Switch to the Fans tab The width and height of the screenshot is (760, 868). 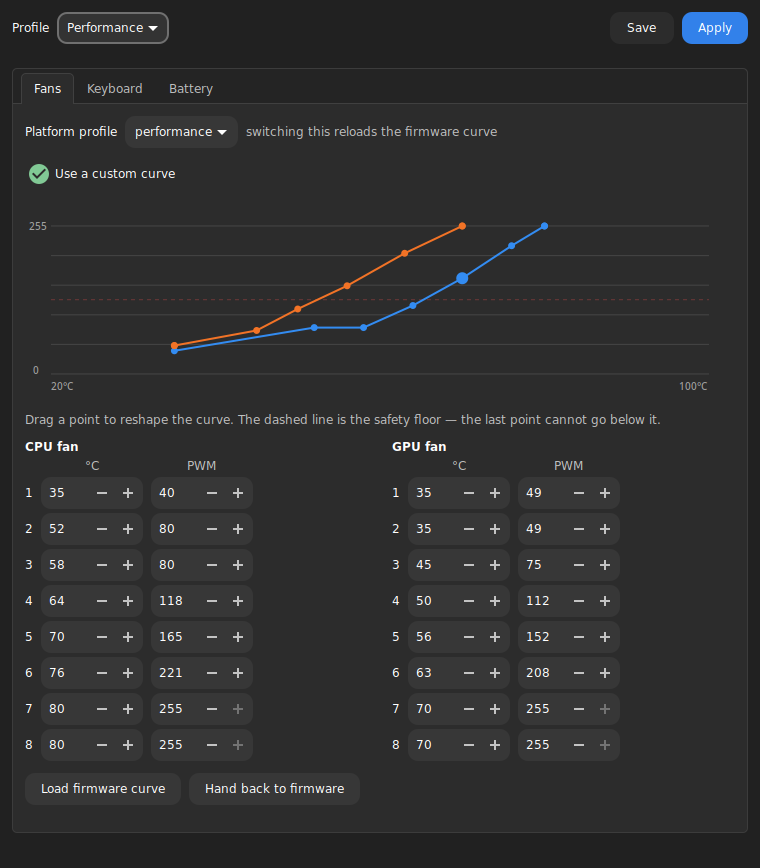48,89
